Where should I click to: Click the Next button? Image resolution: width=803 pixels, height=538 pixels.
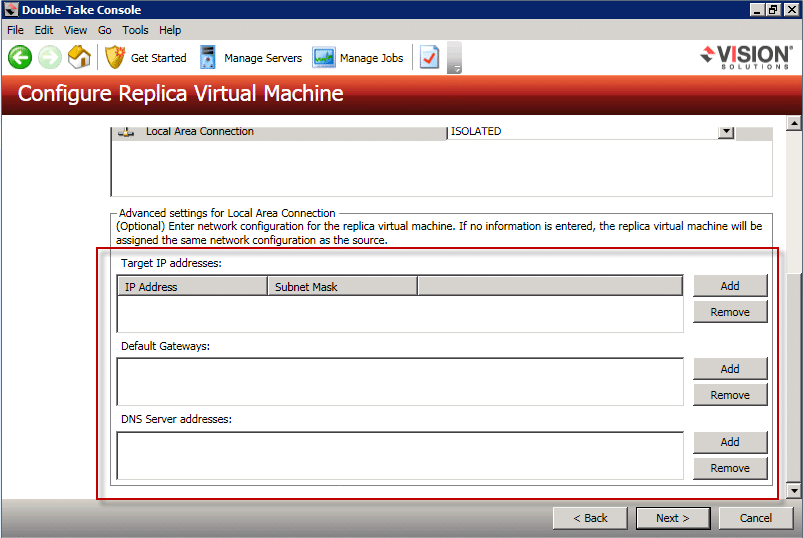(673, 518)
